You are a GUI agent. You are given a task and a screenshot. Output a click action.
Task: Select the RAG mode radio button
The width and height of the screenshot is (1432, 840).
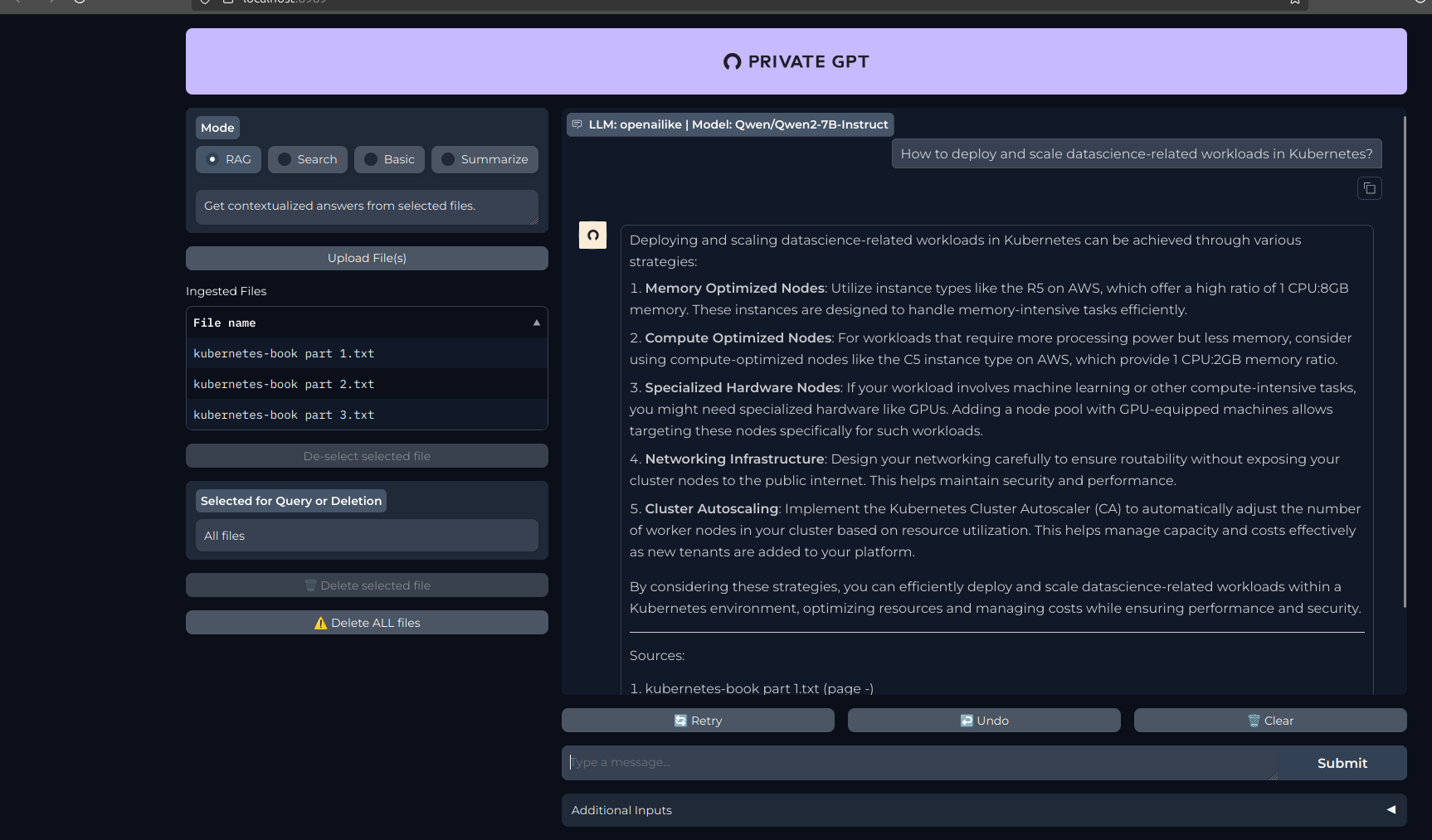tap(212, 159)
